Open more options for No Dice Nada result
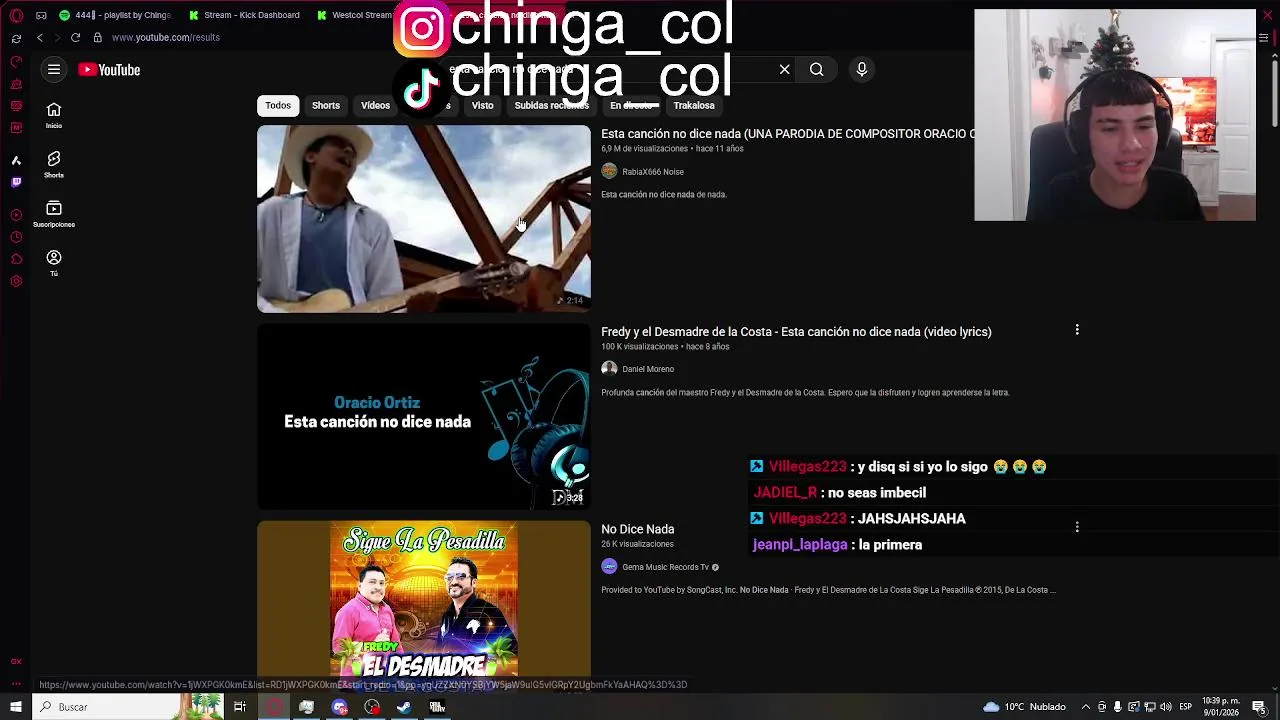Viewport: 1280px width, 720px height. coord(1077,527)
